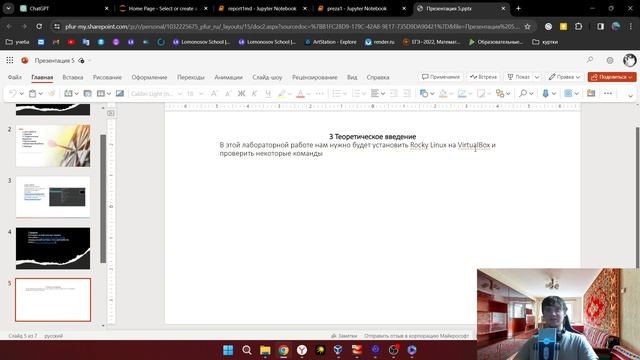Screen dimensions: 640x360
Task: Open the account profile picture
Action: pos(630,60)
